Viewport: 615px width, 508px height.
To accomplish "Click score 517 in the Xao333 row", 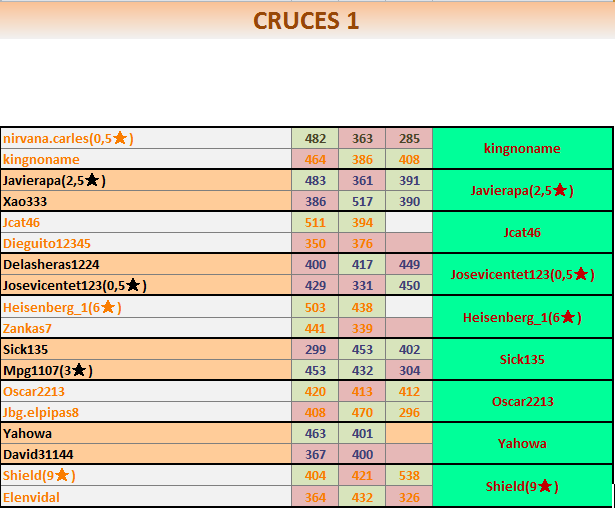I will click(x=362, y=201).
